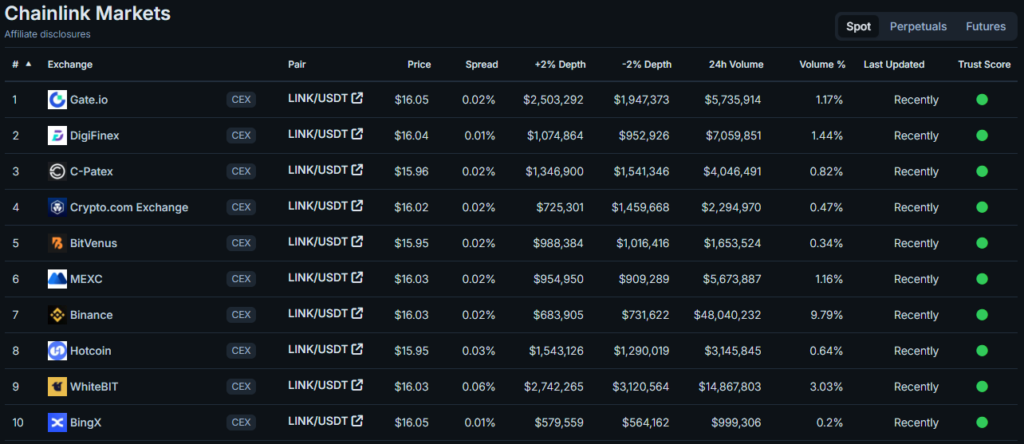Switch to the Futures tab
The width and height of the screenshot is (1024, 444).
point(985,27)
